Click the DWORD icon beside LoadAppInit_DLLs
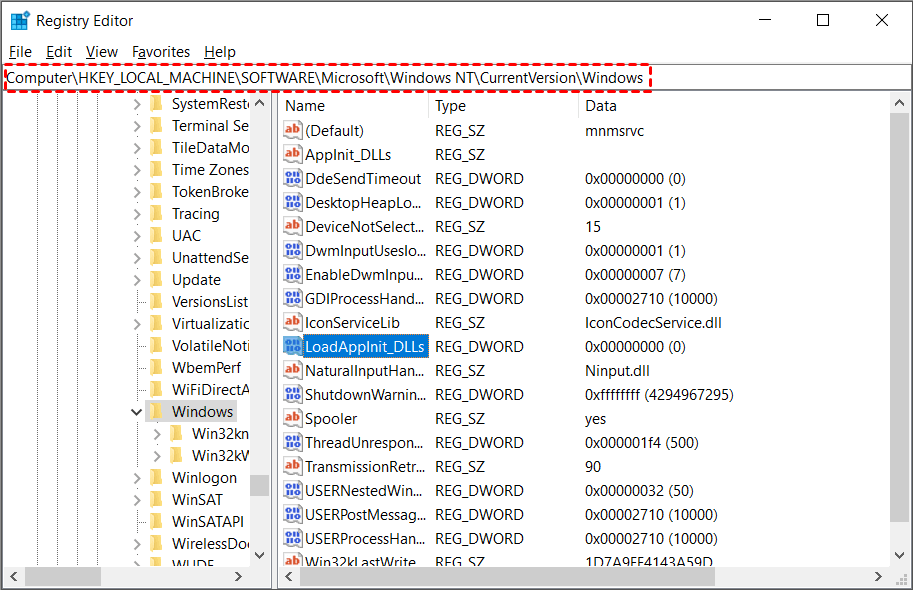The image size is (913, 590). (x=292, y=346)
